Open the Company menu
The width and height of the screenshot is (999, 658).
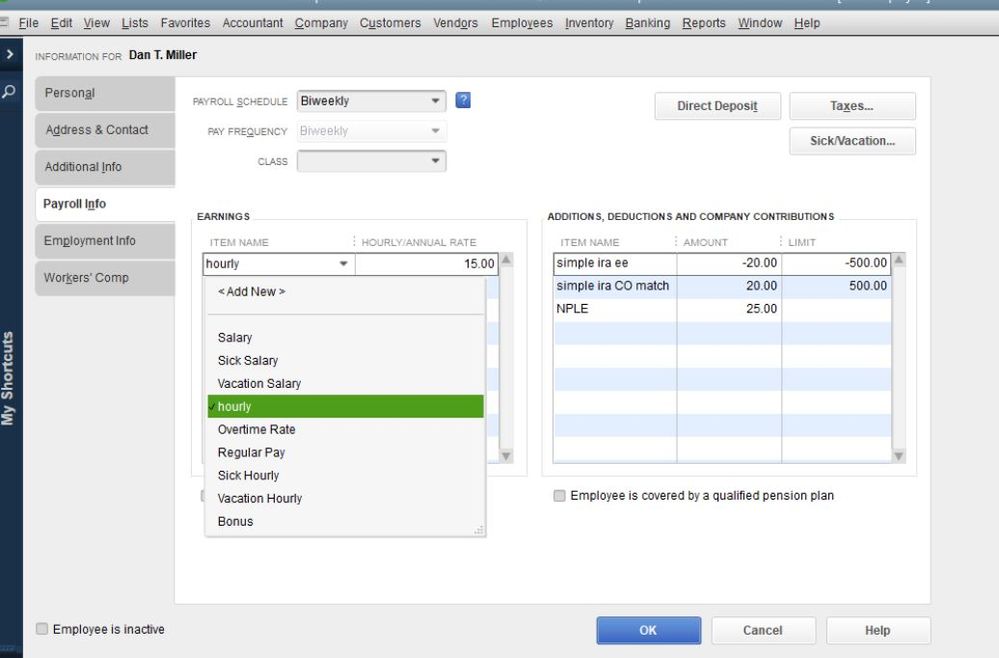click(x=321, y=23)
